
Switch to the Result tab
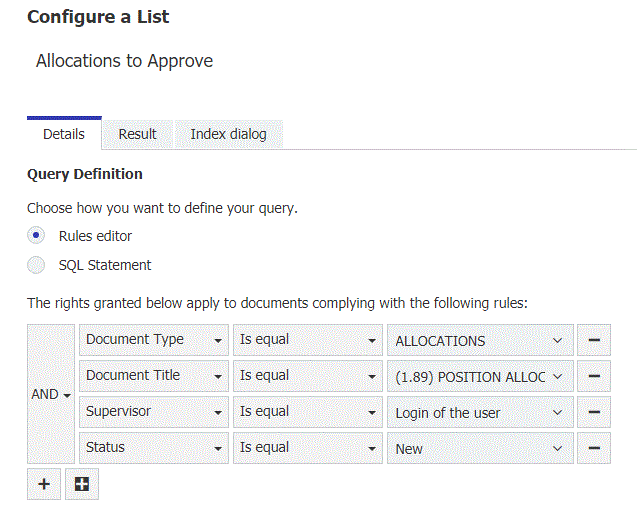(137, 134)
